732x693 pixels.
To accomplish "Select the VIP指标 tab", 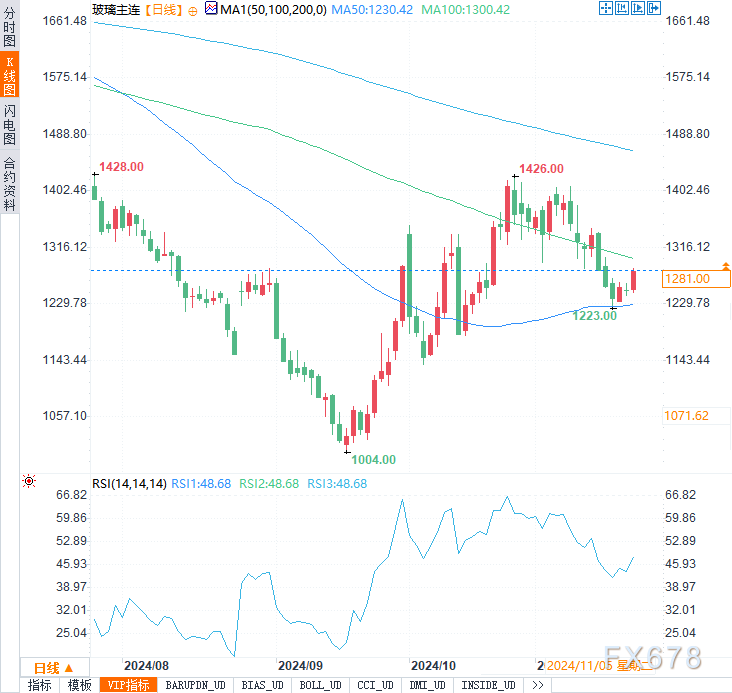I will (x=128, y=685).
